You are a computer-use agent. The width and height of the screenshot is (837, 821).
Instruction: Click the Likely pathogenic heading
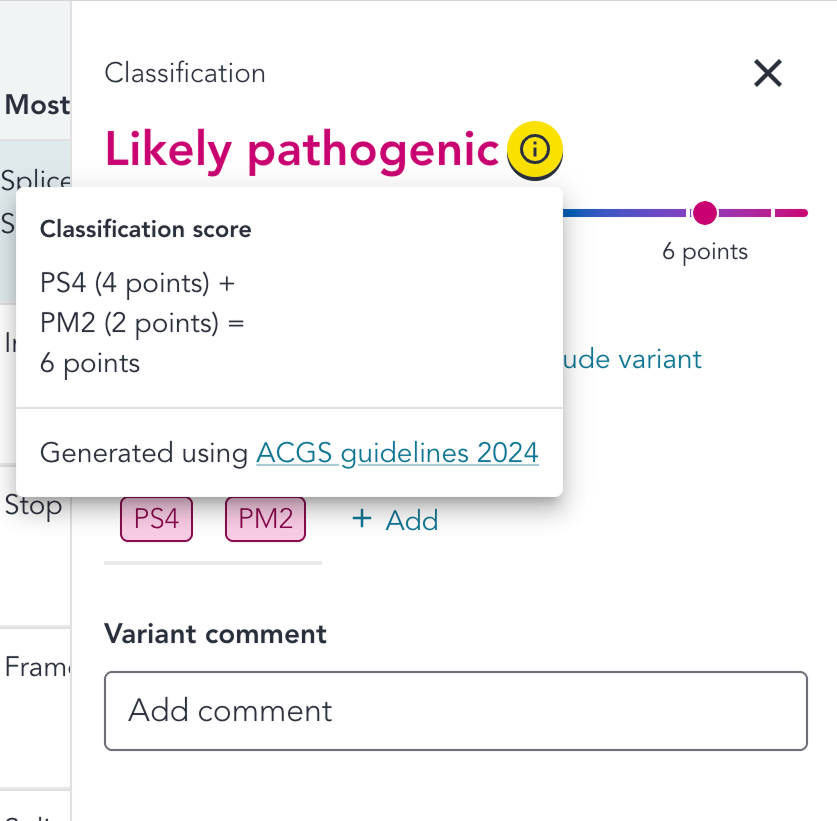[x=301, y=150]
